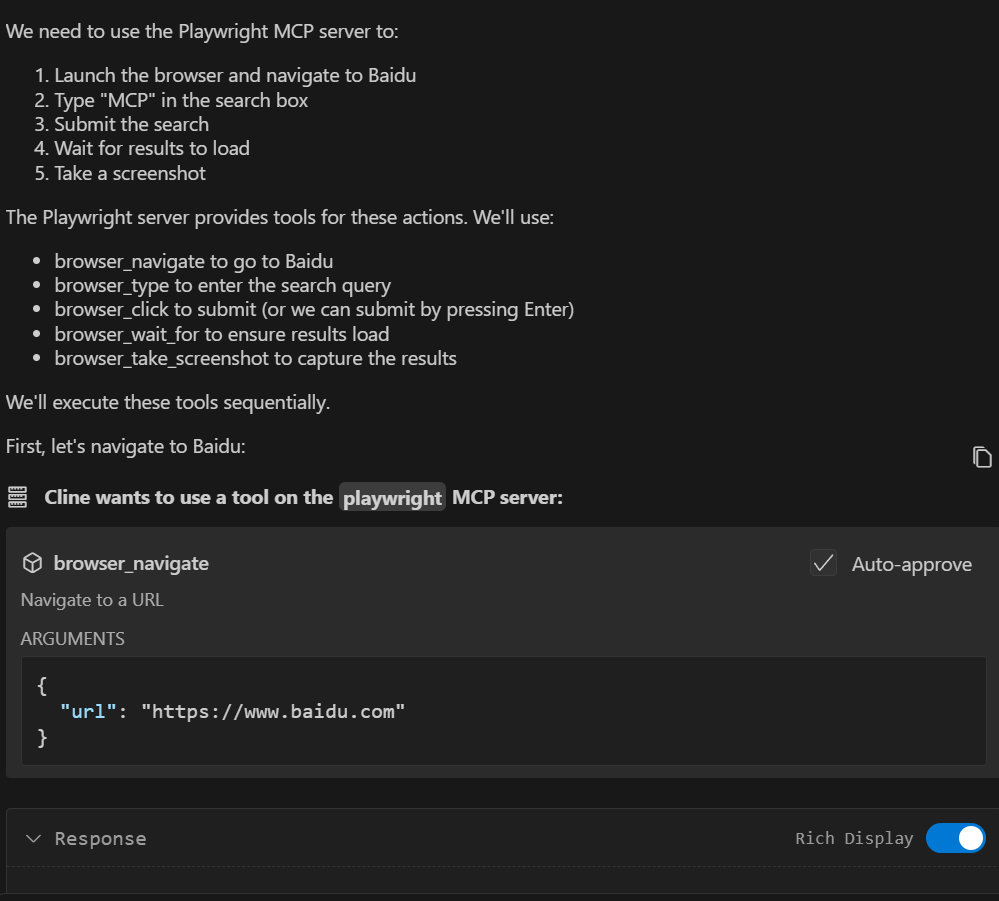Click the checkmark icon in the Auto-approve box
Screen dimensions: 999x901
tap(823, 562)
